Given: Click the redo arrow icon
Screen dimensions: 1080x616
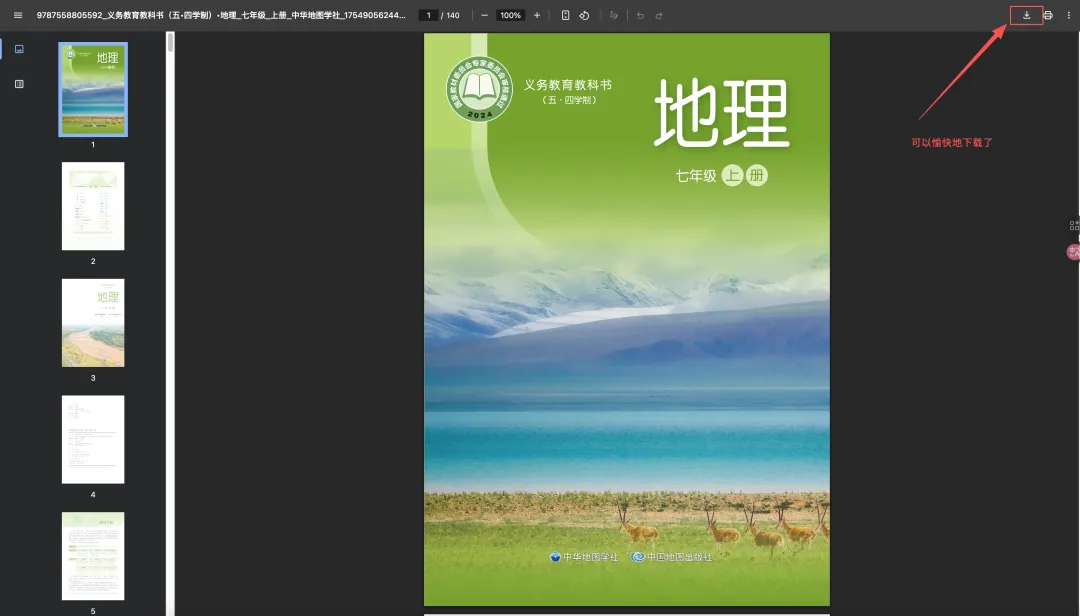Looking at the screenshot, I should coord(659,15).
